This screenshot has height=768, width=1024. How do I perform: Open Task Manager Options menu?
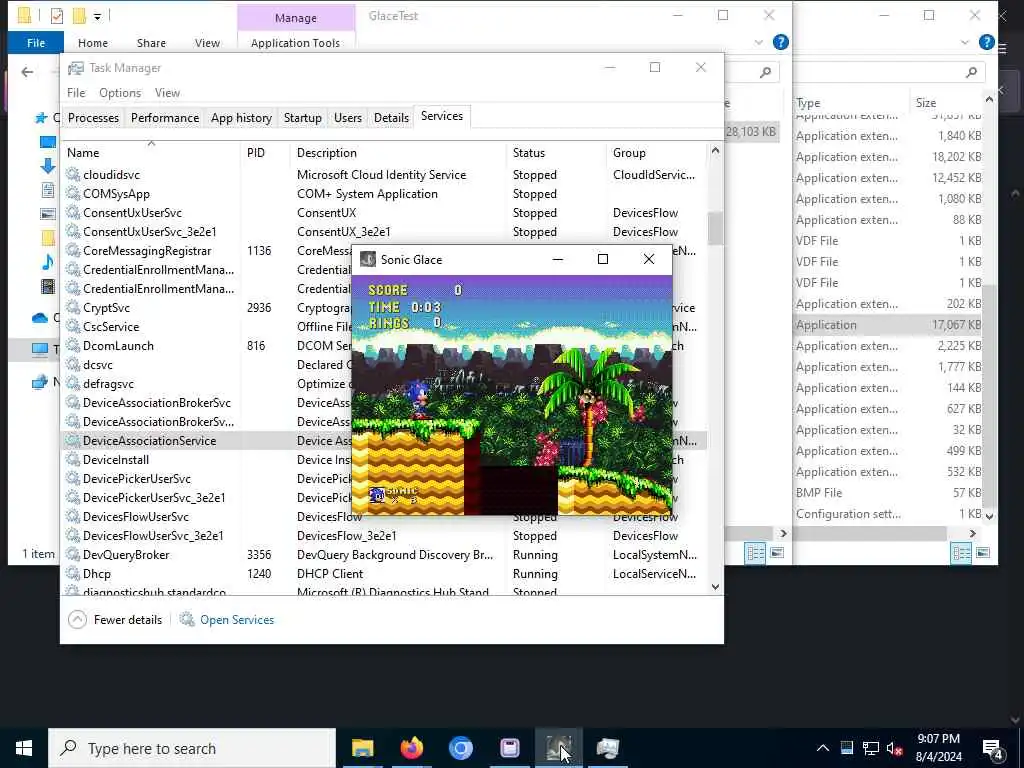pyautogui.click(x=120, y=93)
